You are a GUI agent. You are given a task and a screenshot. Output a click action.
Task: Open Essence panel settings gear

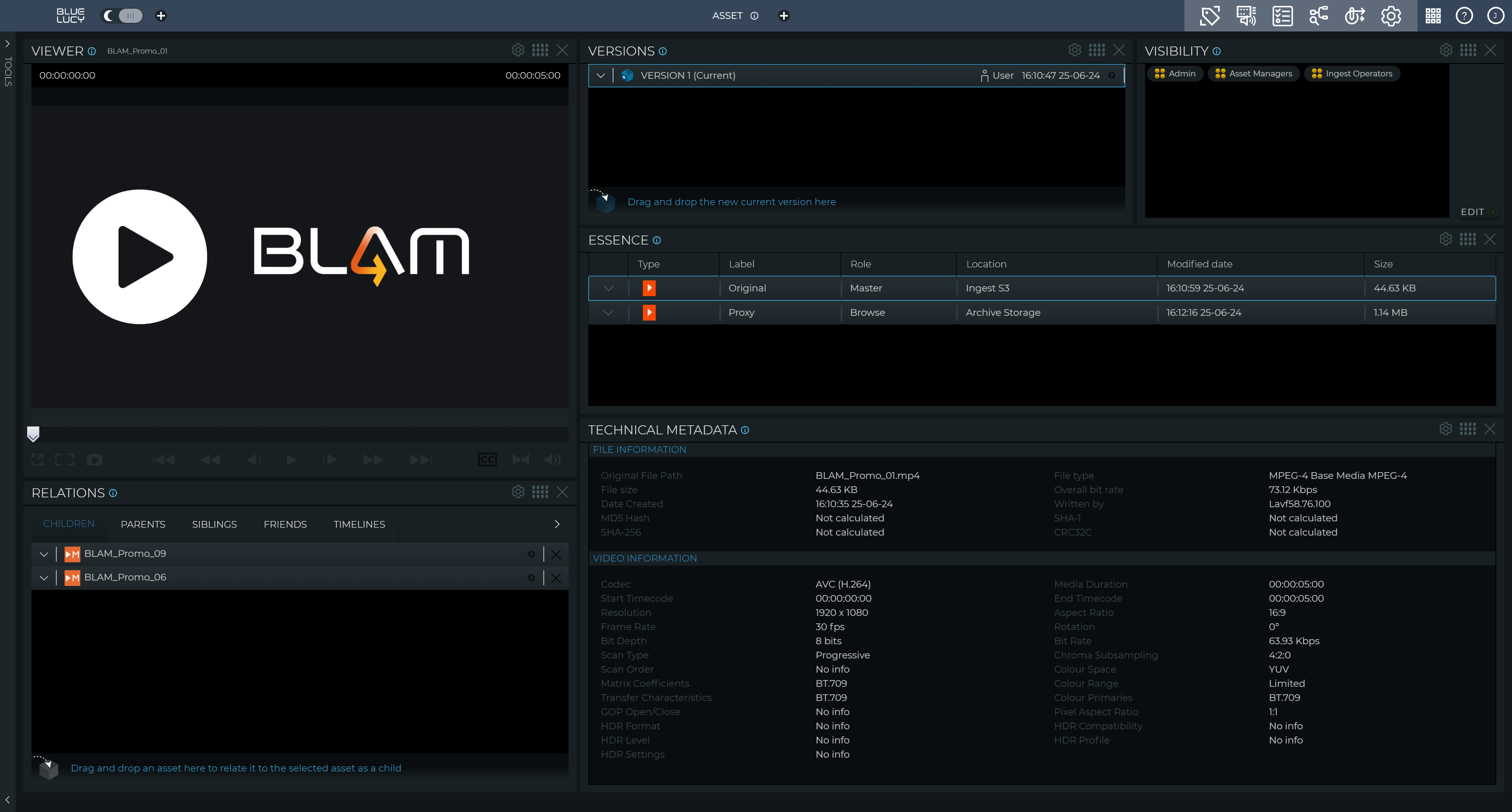[x=1446, y=239]
